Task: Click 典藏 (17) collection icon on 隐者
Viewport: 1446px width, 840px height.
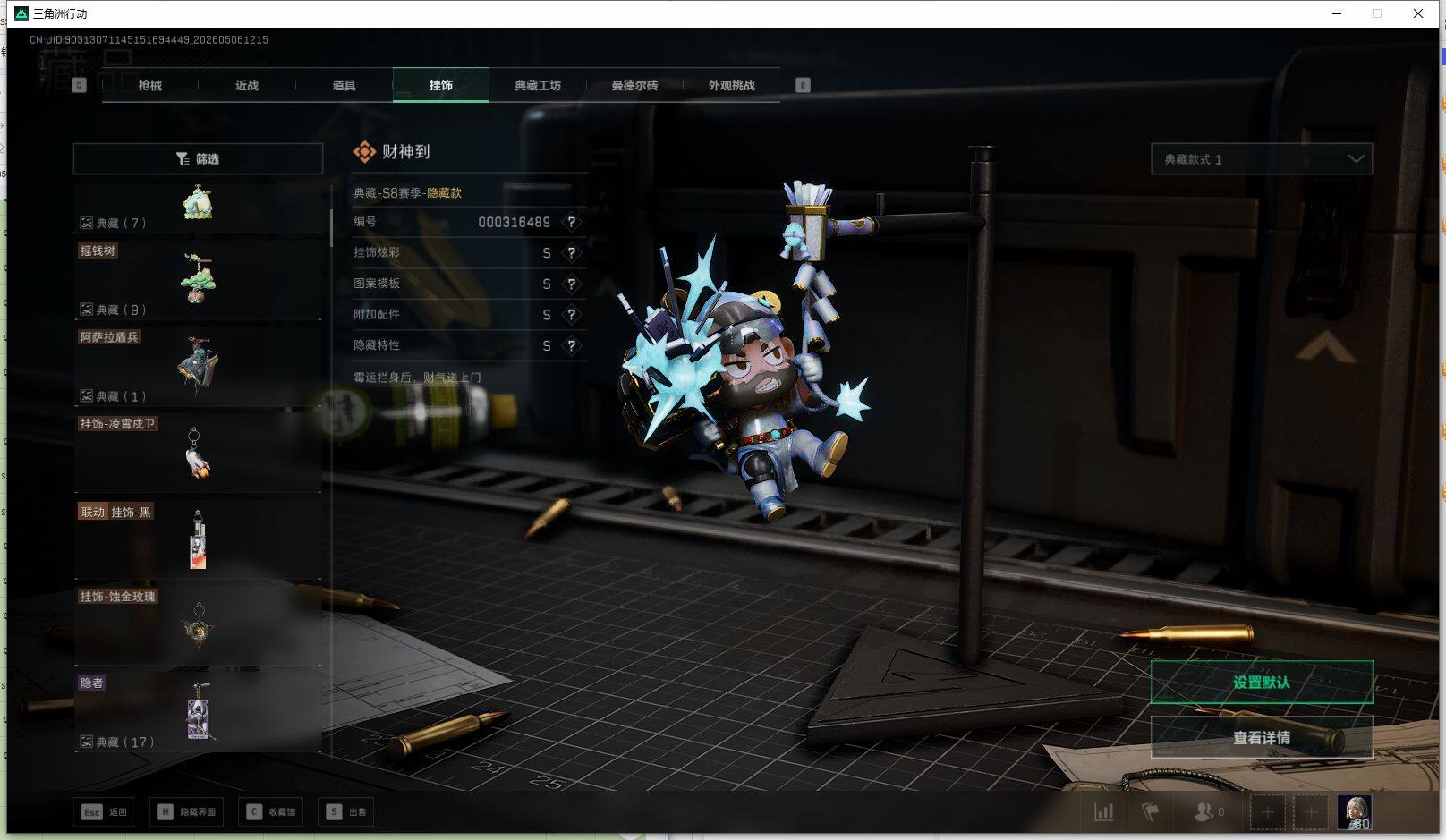Action: coord(87,742)
